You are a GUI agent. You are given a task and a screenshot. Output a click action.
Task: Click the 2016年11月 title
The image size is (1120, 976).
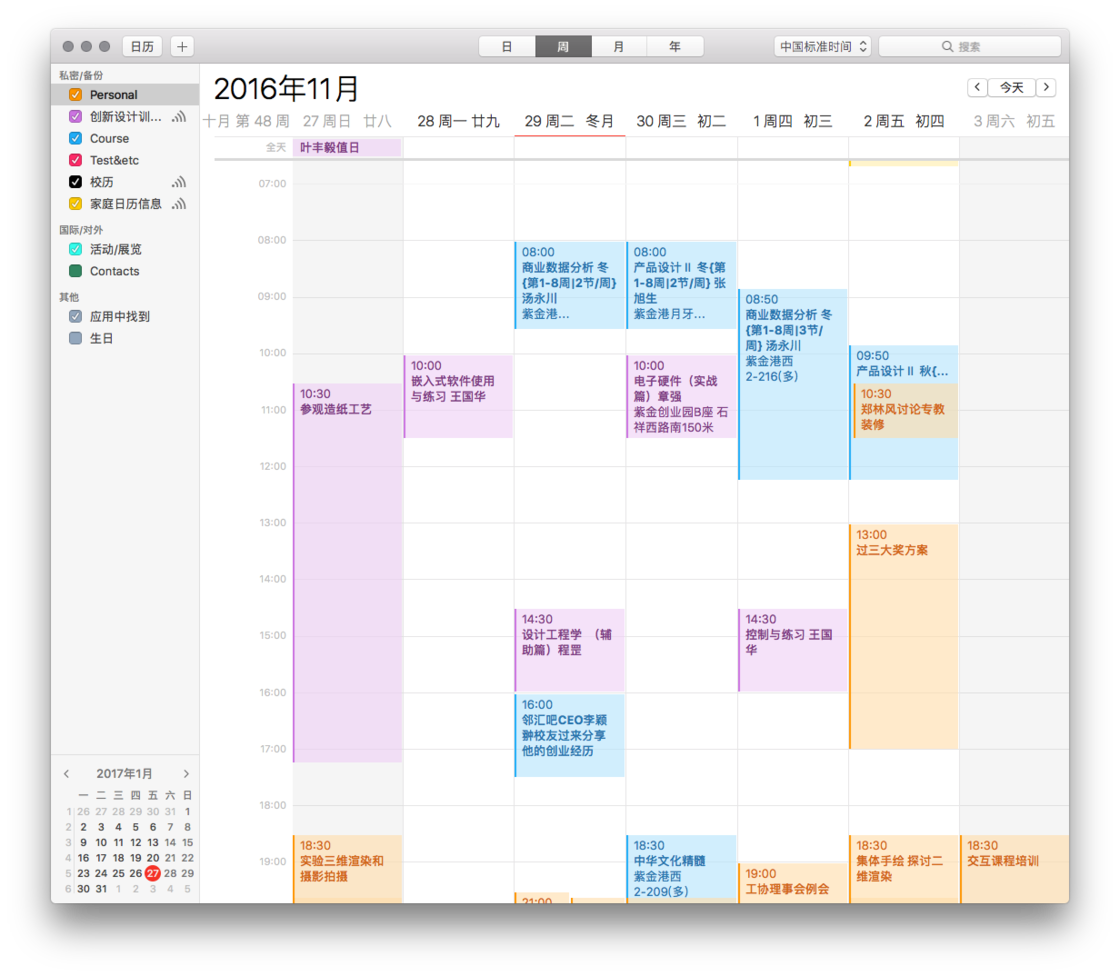[x=286, y=89]
